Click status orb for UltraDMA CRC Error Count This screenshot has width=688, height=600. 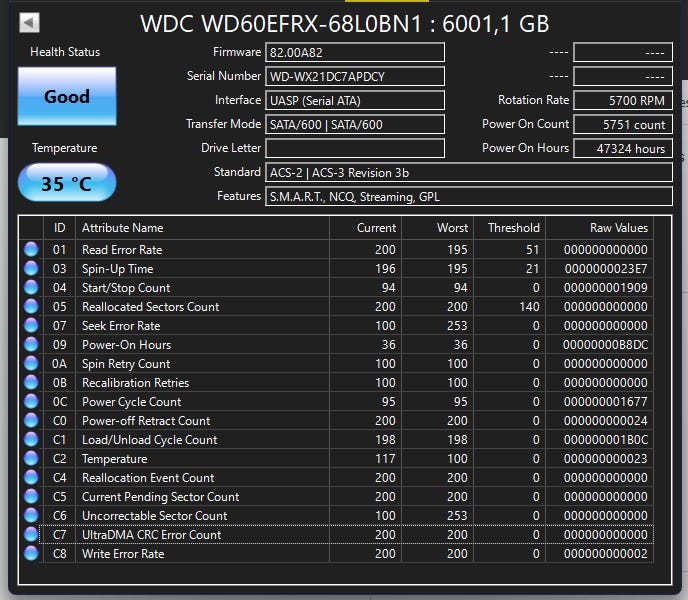coord(31,535)
